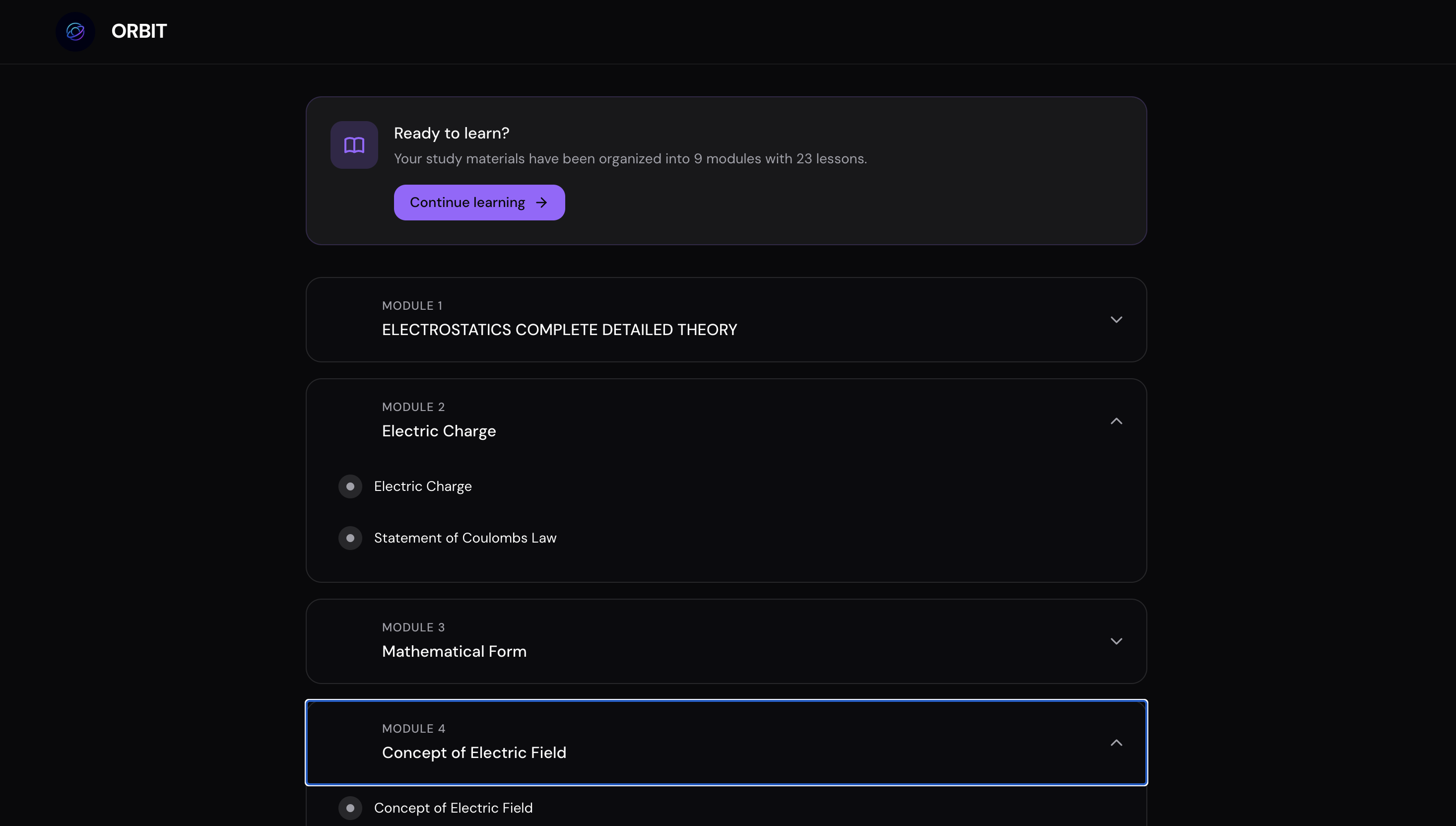Open Statement of Coulombs Law lesson
Screen dimensions: 1456x826
[465, 538]
